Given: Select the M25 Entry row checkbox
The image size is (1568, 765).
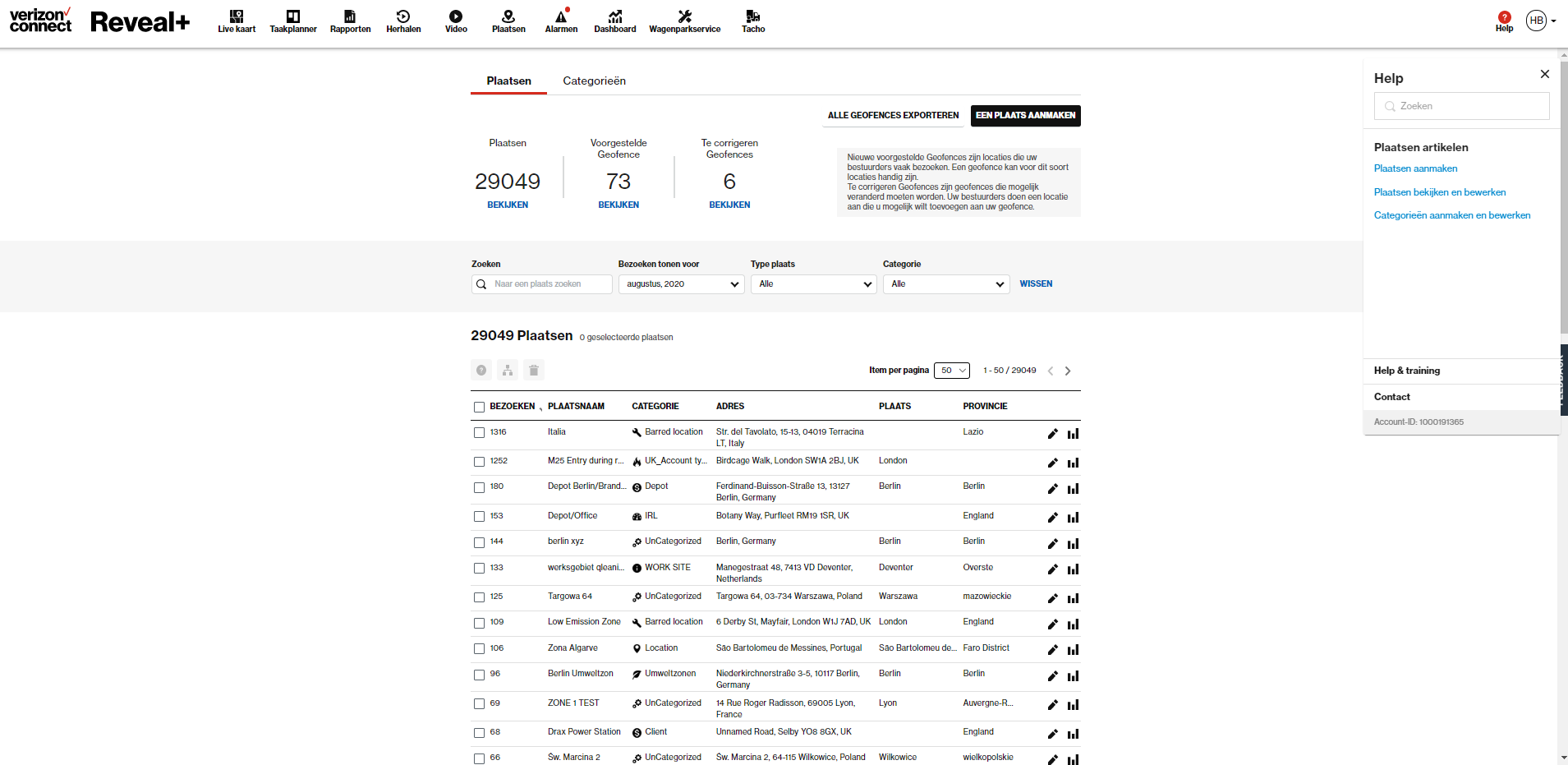Looking at the screenshot, I should (479, 462).
